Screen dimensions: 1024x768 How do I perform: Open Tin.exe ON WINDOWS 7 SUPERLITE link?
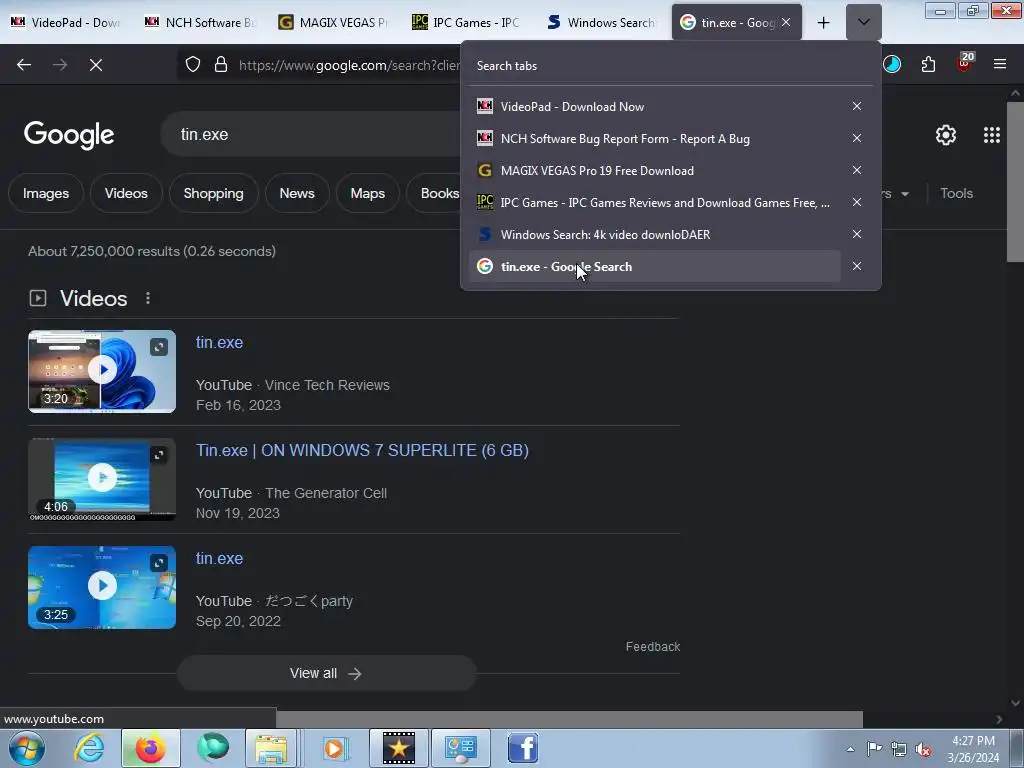(362, 450)
